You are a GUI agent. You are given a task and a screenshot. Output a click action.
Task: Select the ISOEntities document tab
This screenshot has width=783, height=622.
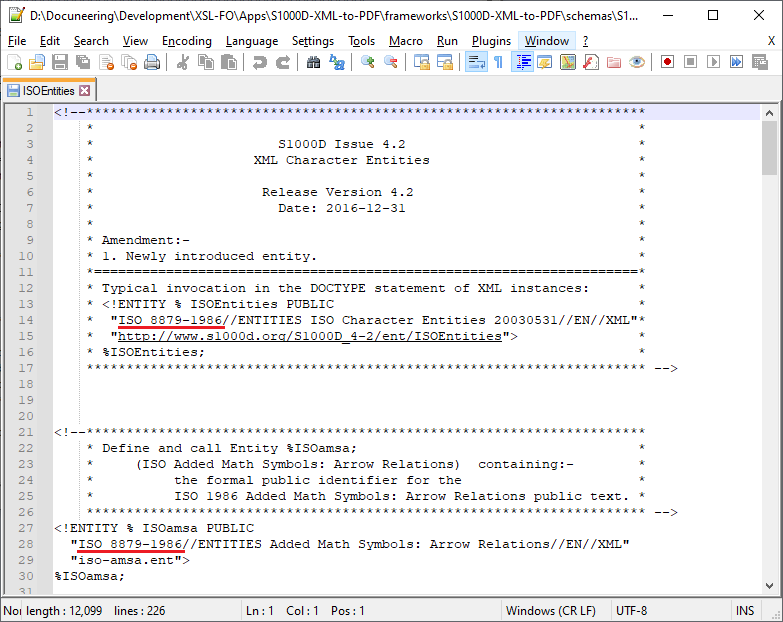pos(48,90)
